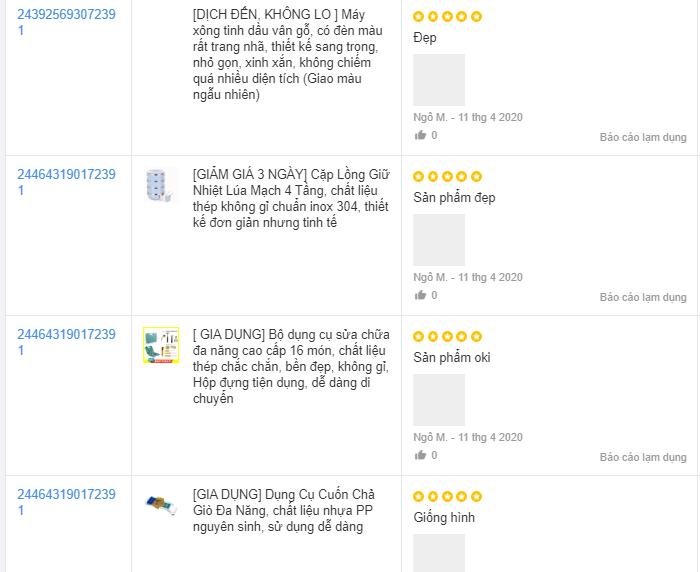Click star rating of 'Đẹp' review

(x=447, y=16)
